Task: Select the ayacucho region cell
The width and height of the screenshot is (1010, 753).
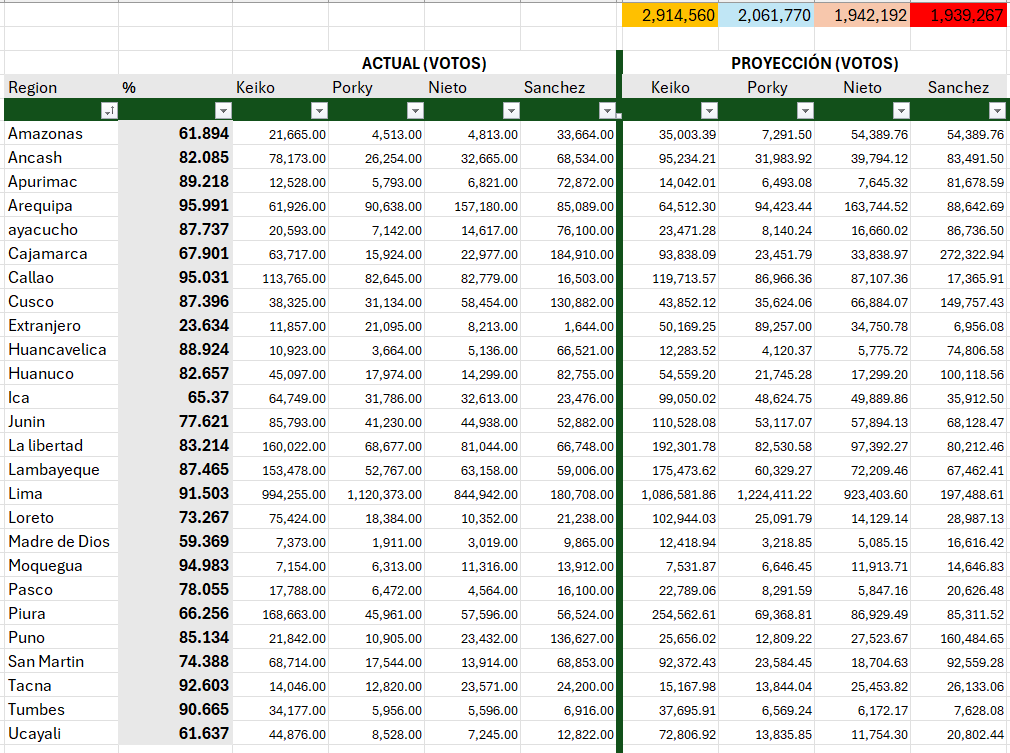Action: [61, 229]
